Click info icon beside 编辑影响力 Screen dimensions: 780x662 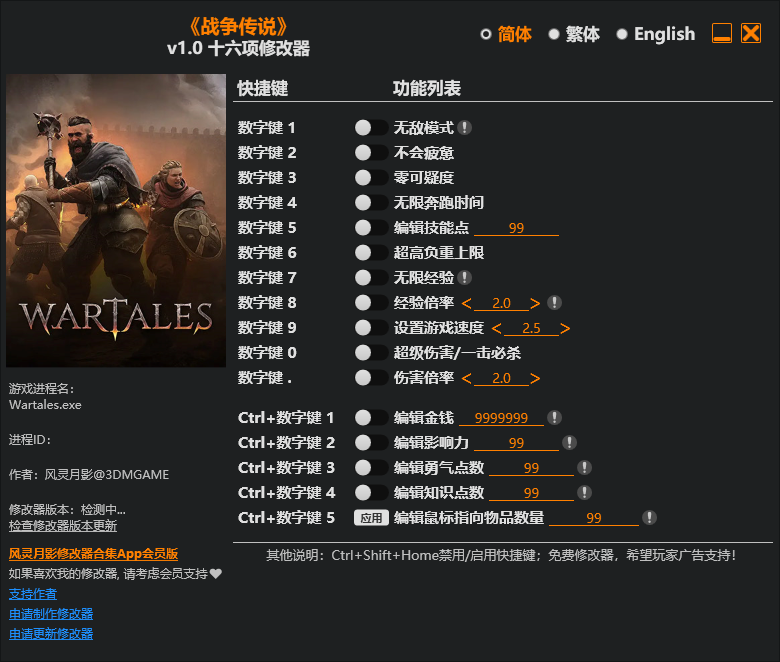tap(569, 442)
